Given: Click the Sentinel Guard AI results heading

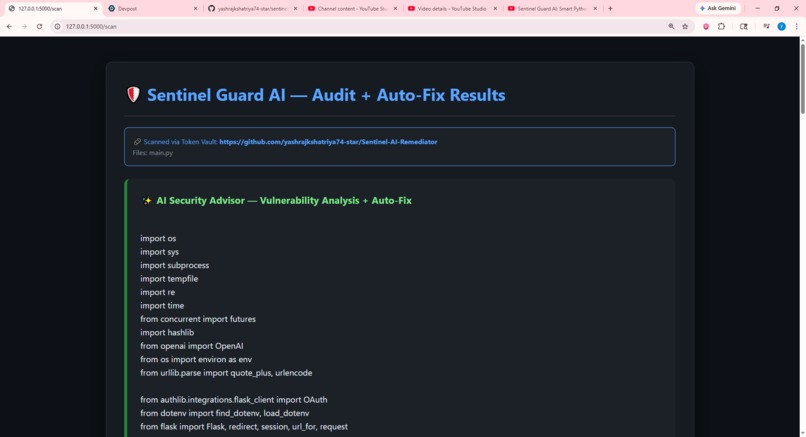Looking at the screenshot, I should 326,95.
